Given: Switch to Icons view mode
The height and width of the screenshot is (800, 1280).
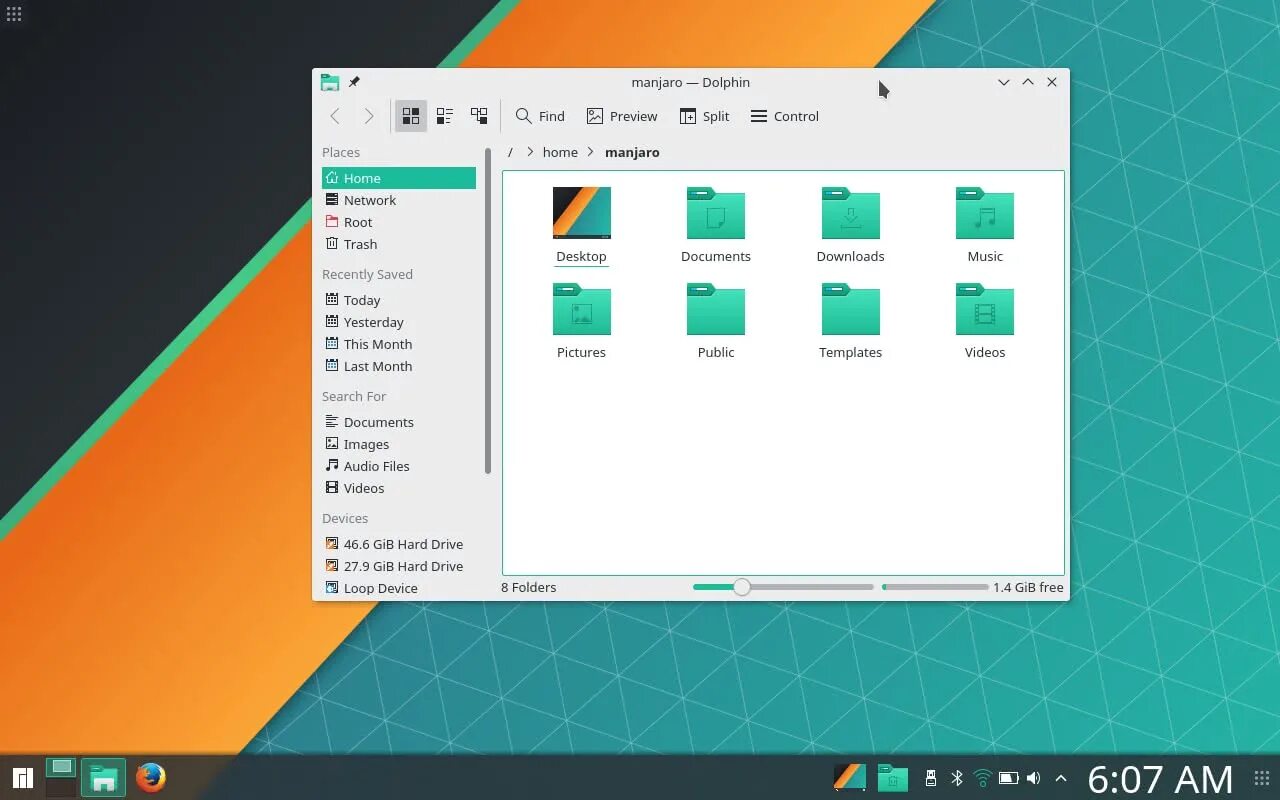Looking at the screenshot, I should coord(410,116).
